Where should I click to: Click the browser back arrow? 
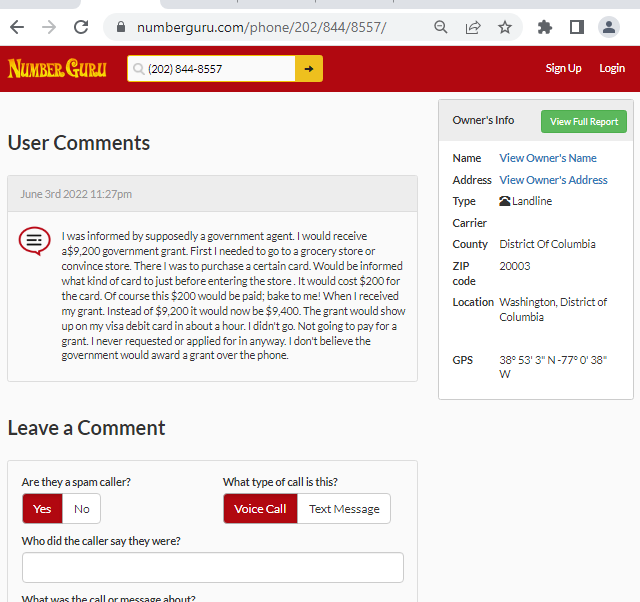click(x=17, y=27)
